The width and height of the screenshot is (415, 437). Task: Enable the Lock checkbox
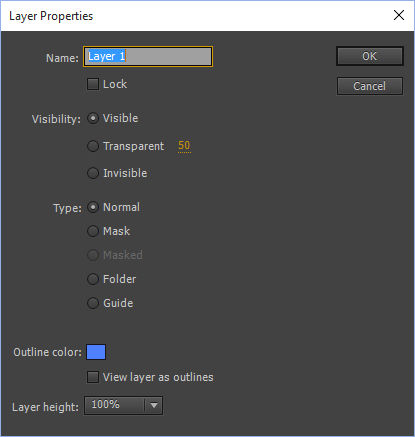tap(93, 84)
